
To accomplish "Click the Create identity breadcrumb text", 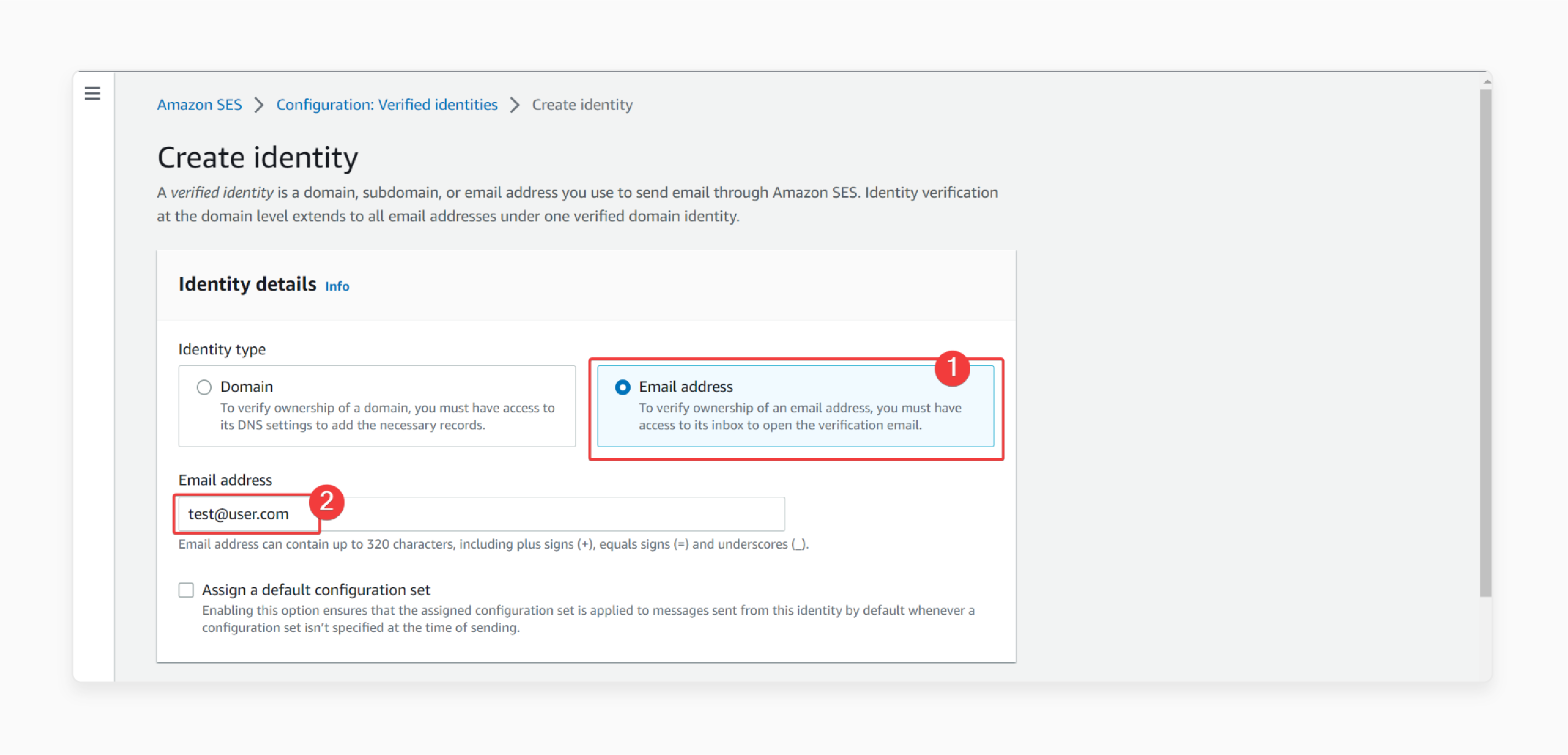I will click(582, 105).
